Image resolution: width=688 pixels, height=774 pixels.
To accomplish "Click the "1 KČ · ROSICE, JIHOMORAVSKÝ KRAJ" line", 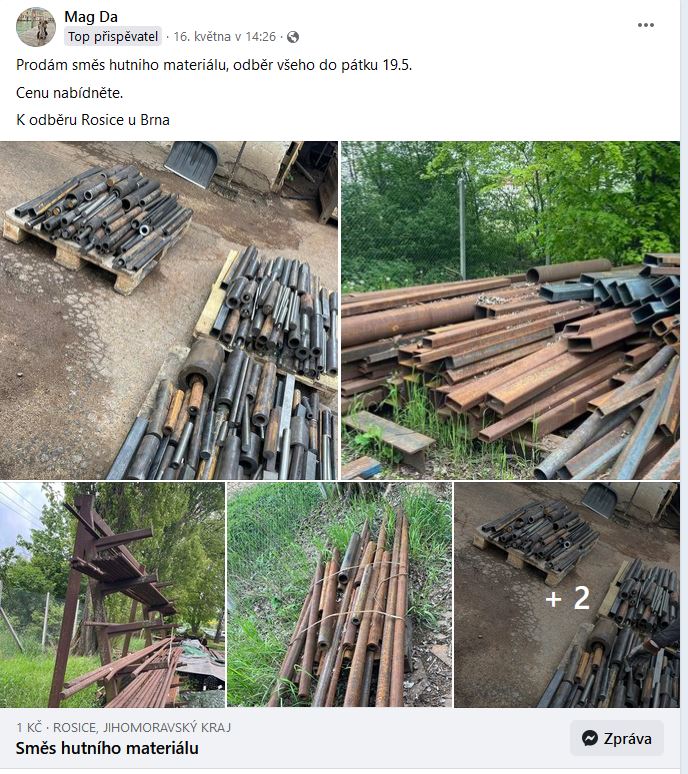I will (123, 727).
